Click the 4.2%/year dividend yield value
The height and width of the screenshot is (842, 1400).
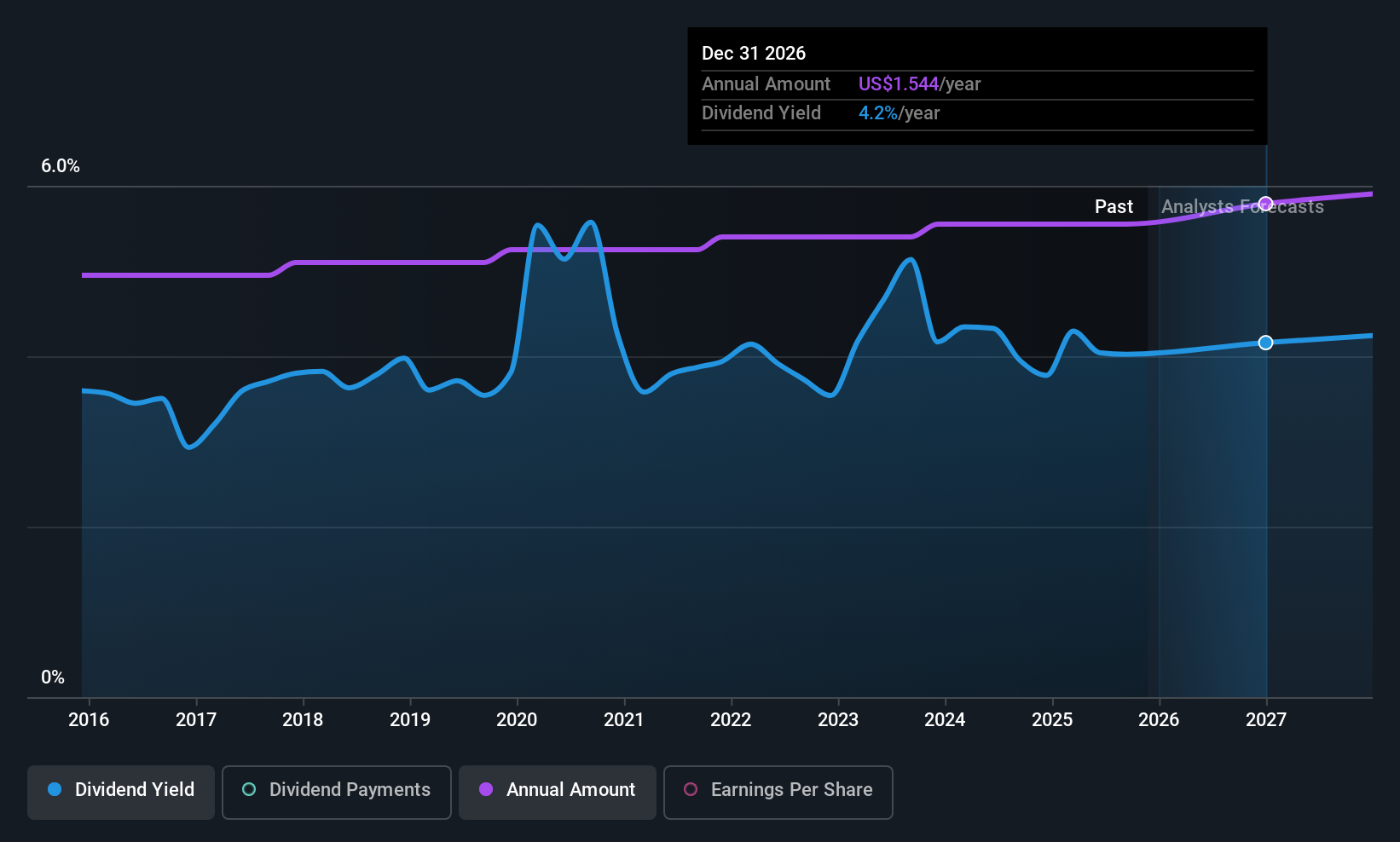(899, 113)
